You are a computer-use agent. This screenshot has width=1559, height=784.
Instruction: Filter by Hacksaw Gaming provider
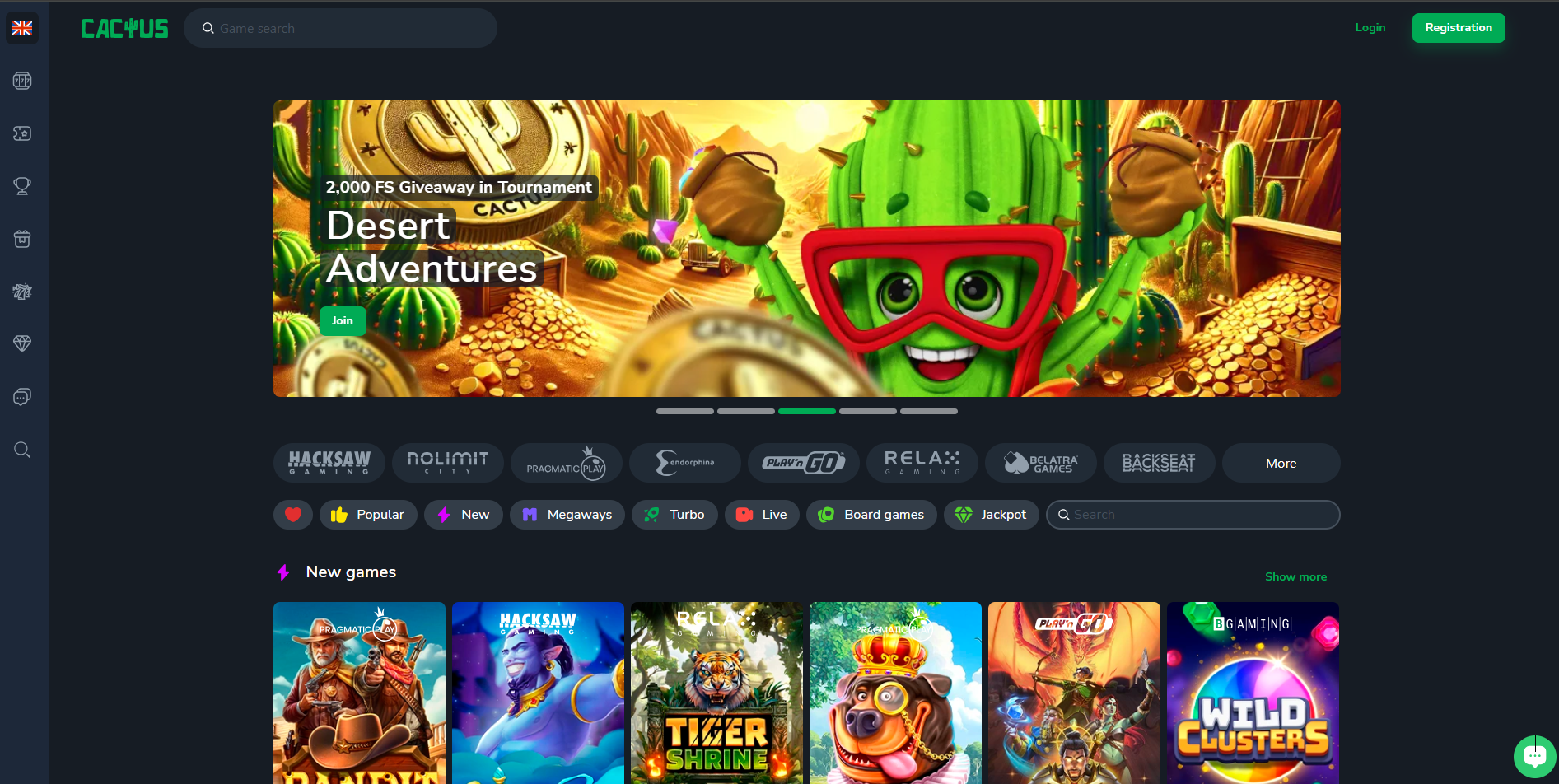[x=329, y=463]
